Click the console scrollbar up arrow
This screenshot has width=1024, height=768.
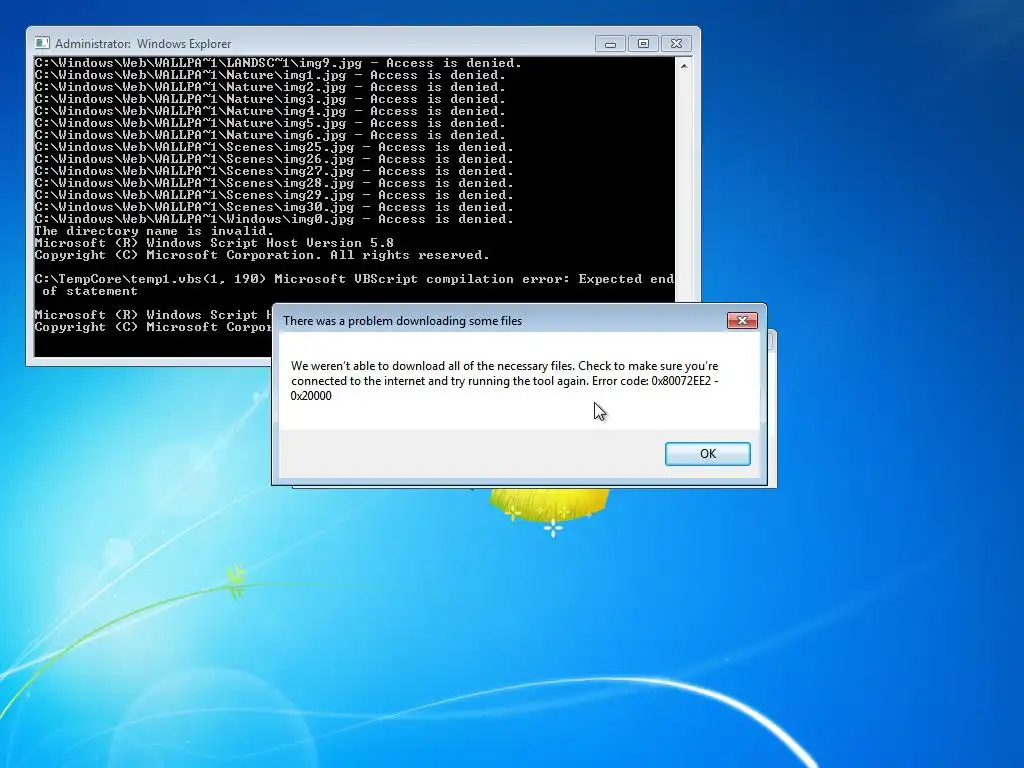pyautogui.click(x=684, y=66)
